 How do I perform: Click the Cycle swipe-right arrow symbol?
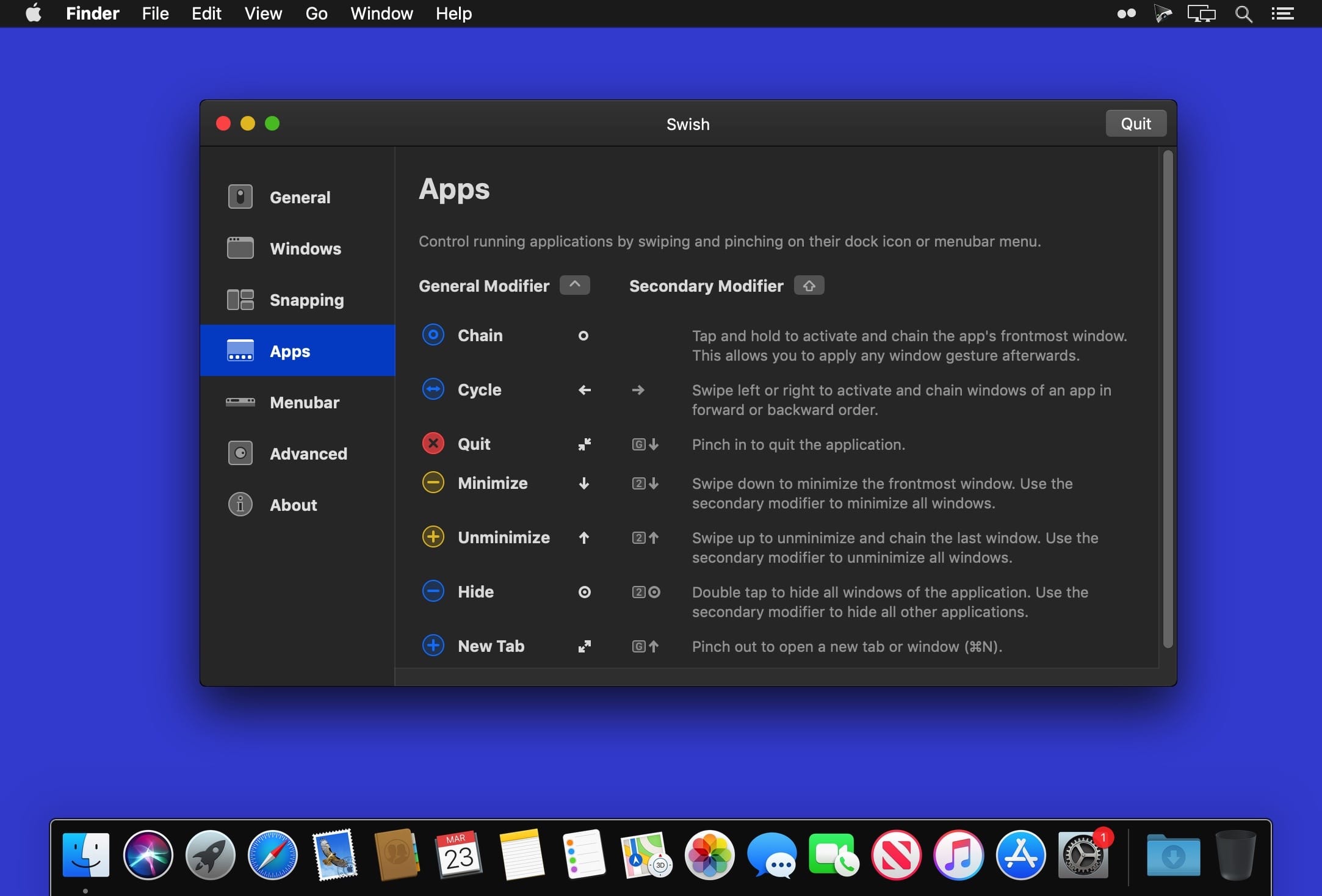638,390
